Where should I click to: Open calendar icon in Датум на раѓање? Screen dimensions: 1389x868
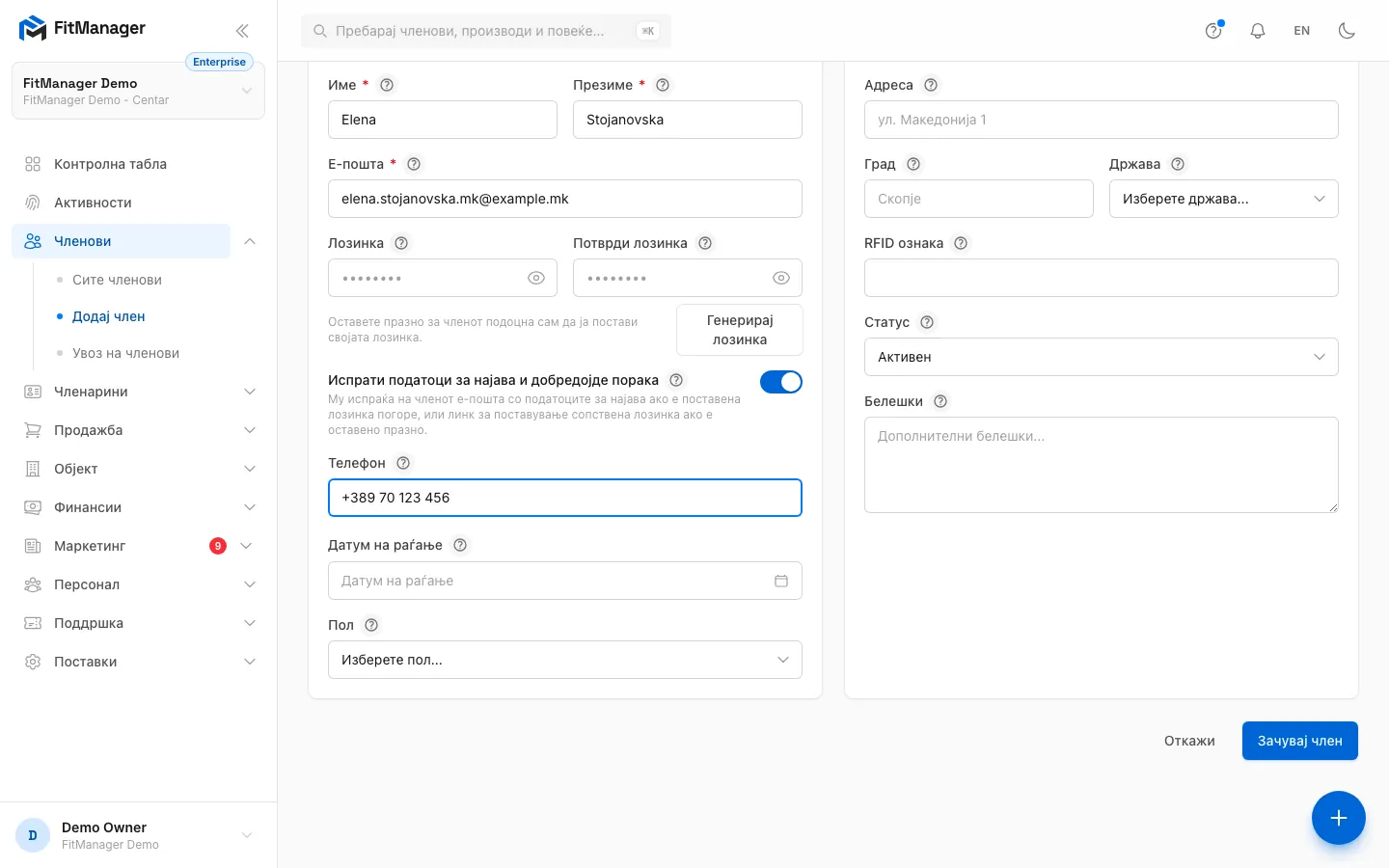point(781,581)
